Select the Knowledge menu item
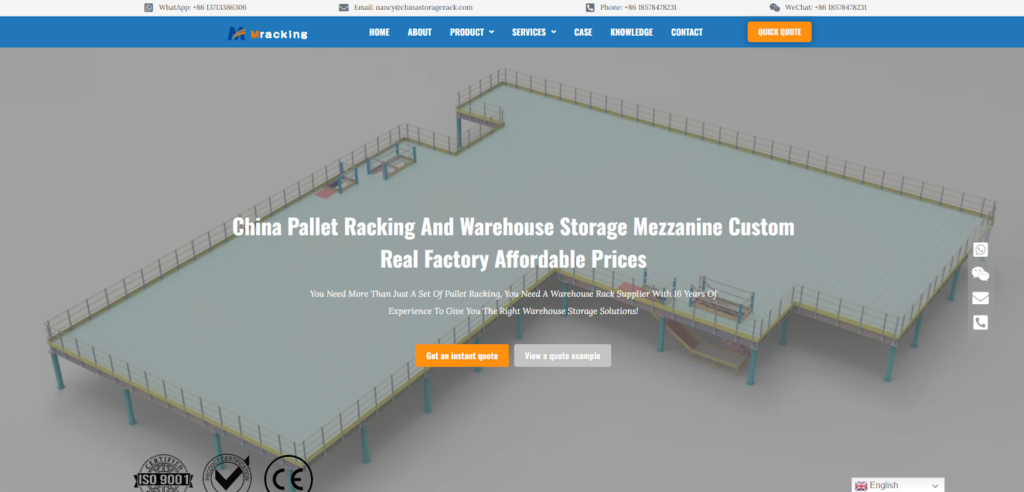 click(632, 32)
